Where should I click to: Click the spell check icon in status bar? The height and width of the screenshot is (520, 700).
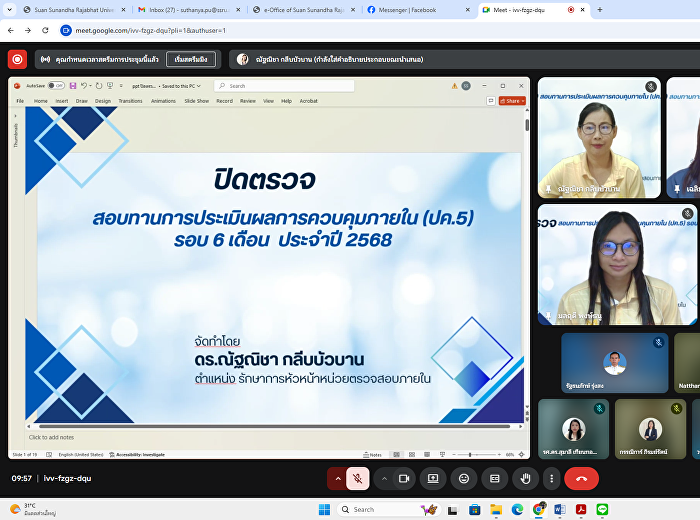click(x=49, y=455)
